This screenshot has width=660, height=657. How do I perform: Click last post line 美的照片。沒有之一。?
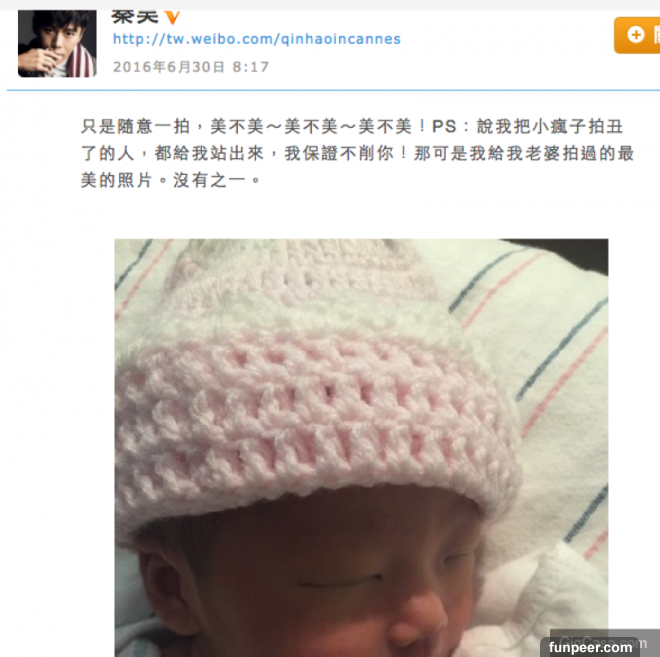click(x=171, y=181)
